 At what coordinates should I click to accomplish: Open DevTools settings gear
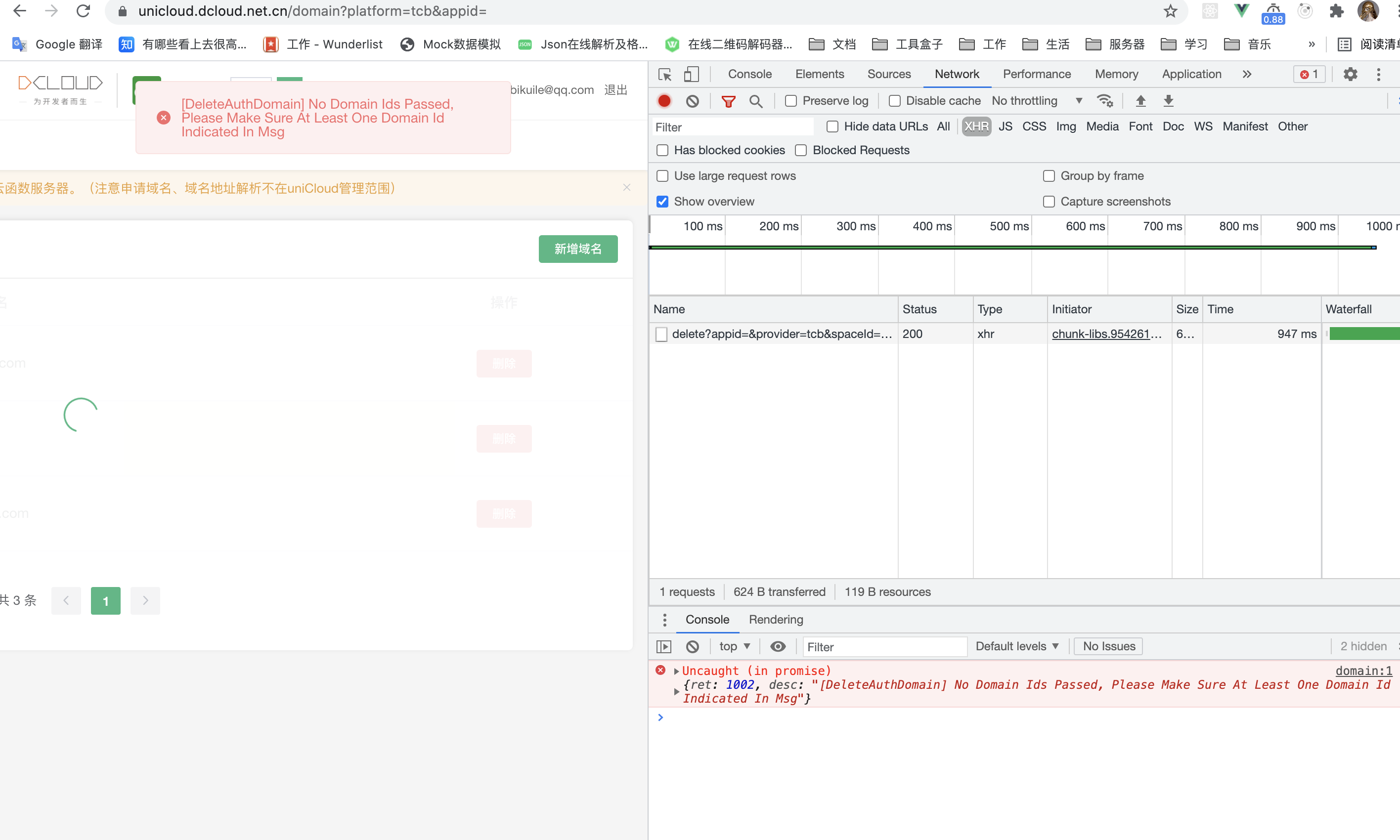[1350, 74]
